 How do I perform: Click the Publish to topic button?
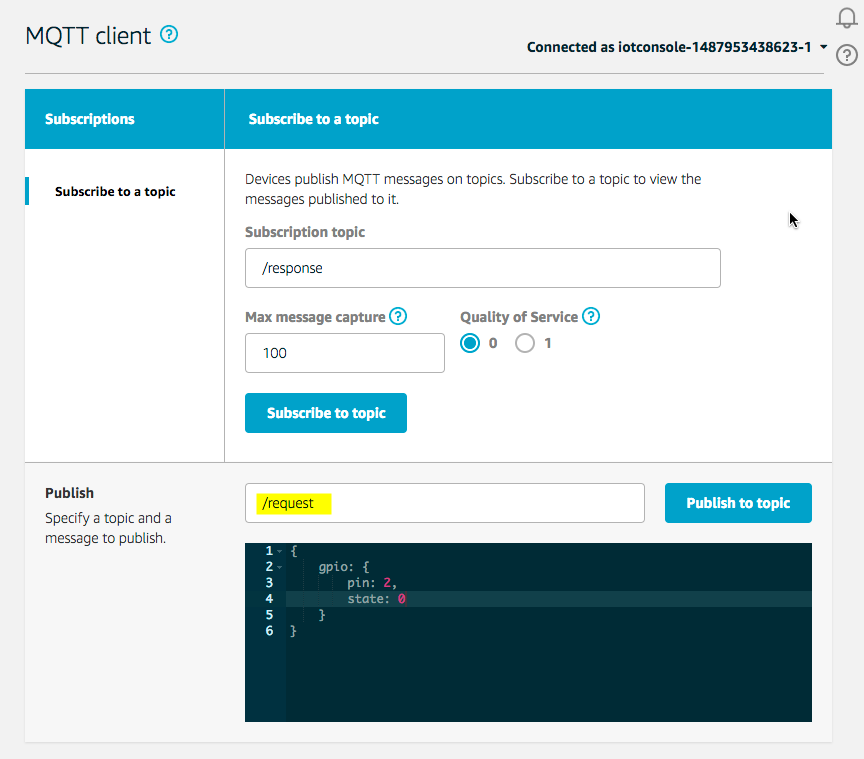click(738, 503)
